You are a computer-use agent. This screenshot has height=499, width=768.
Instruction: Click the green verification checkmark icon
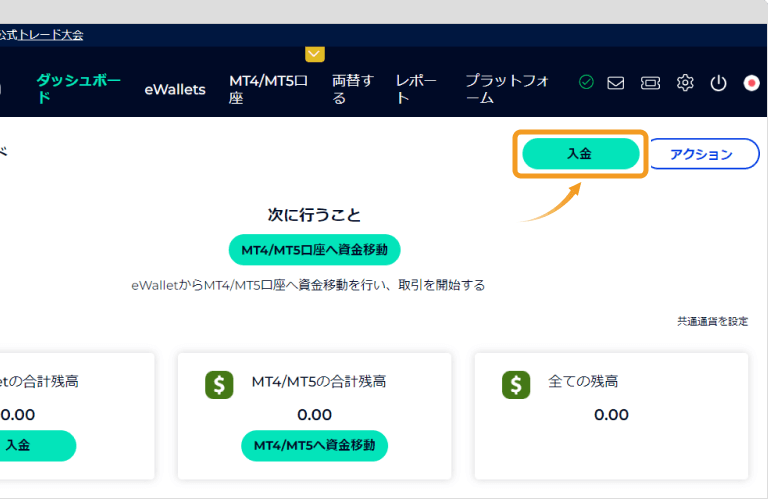pyautogui.click(x=586, y=83)
